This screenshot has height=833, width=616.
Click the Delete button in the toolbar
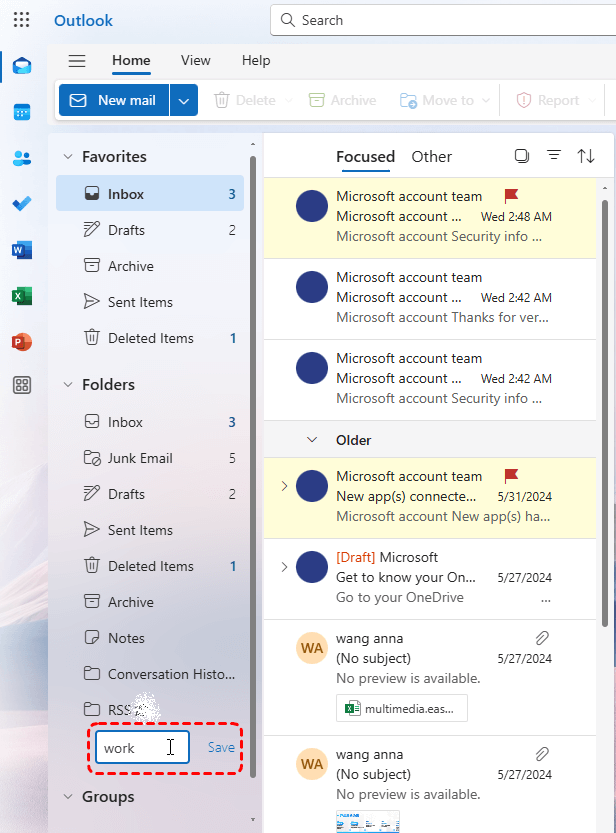click(x=245, y=100)
